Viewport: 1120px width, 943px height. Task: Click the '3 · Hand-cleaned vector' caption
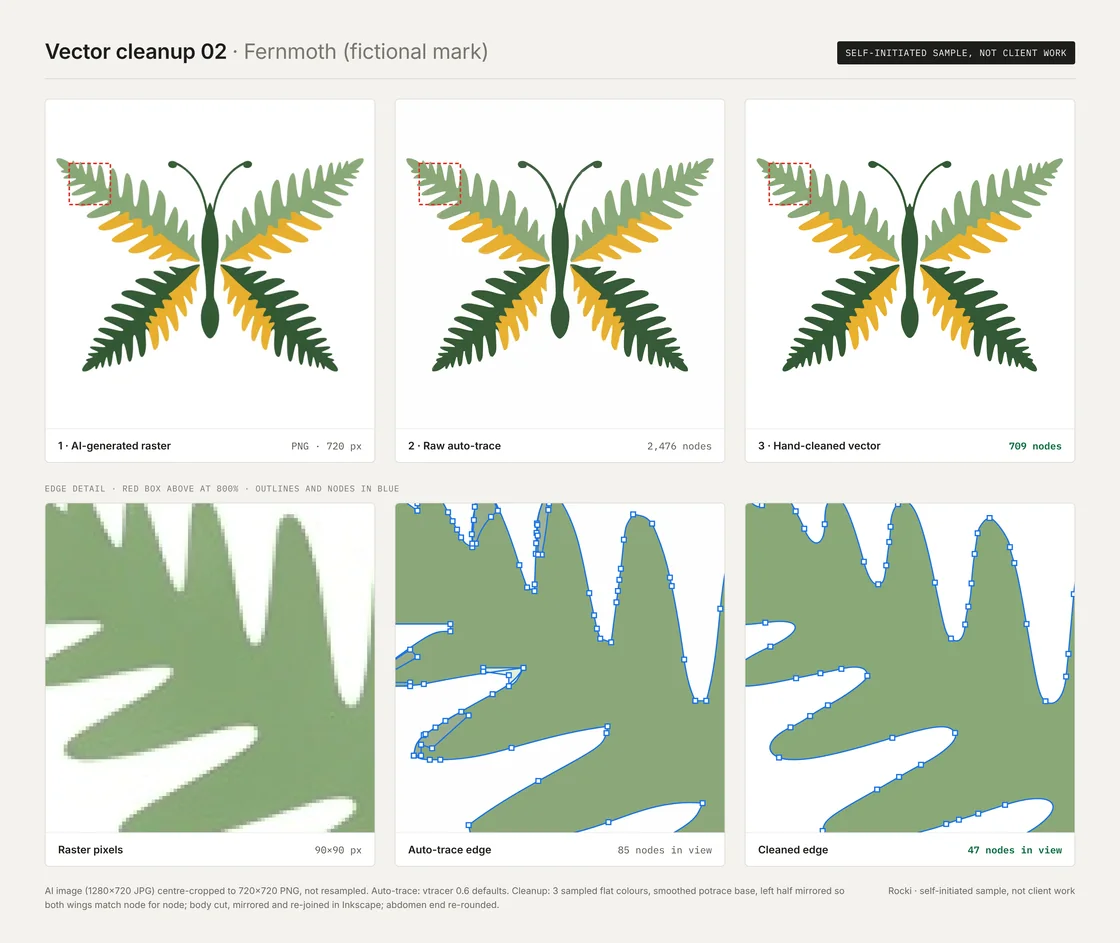[x=819, y=446]
